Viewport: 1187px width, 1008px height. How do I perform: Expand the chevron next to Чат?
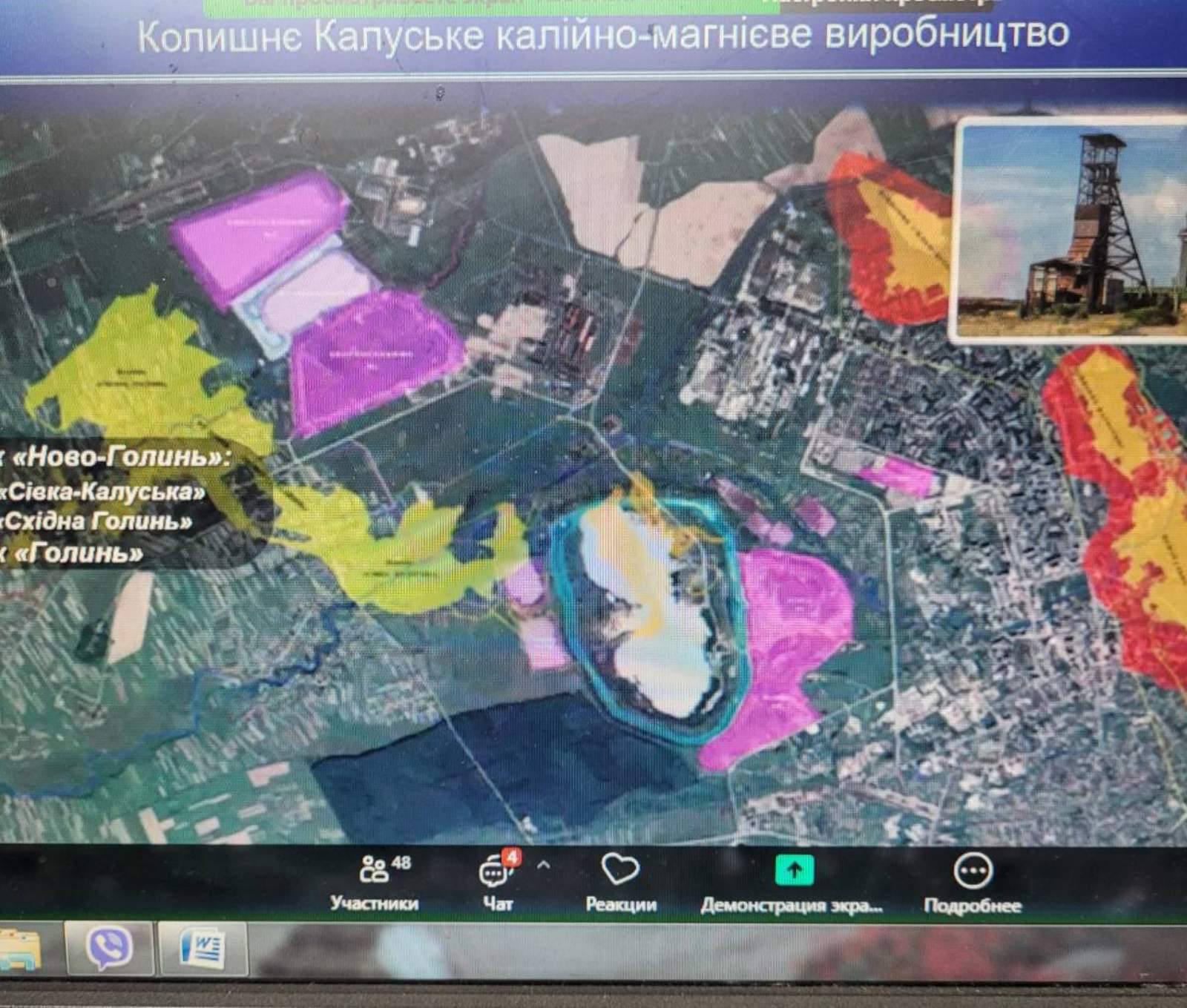(544, 865)
